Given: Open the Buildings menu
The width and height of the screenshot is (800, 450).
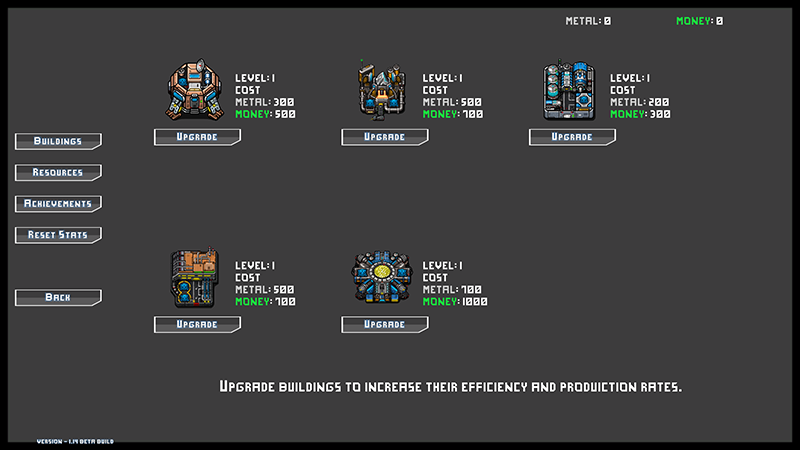Looking at the screenshot, I should click(58, 141).
